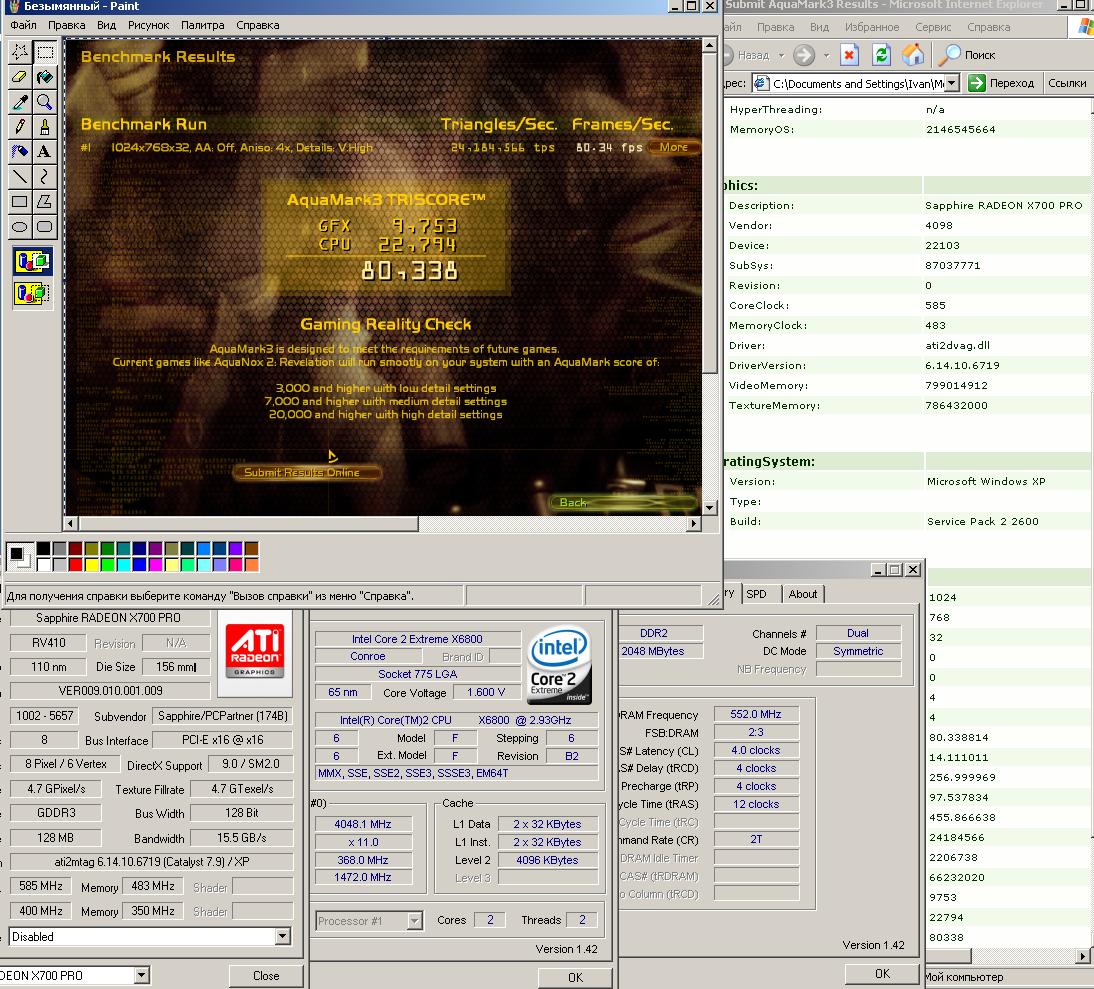Open the Избранное menu in Internet Explorer
This screenshot has width=1094, height=989.
point(871,27)
